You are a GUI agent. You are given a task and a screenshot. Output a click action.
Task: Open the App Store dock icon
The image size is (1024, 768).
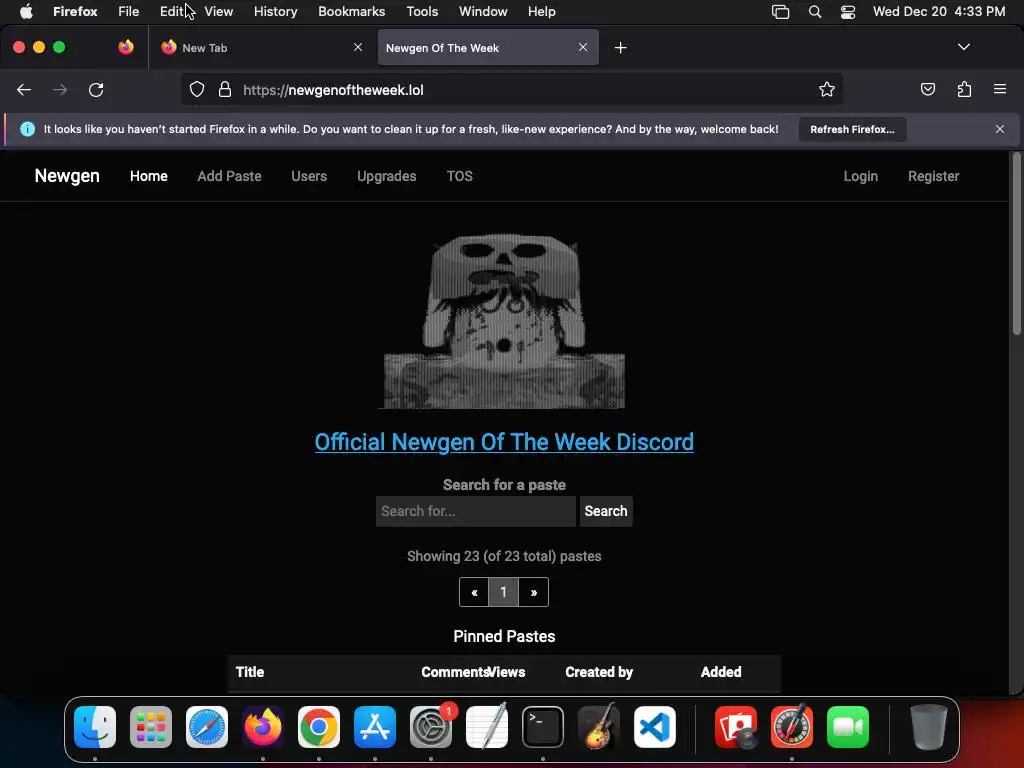(375, 727)
